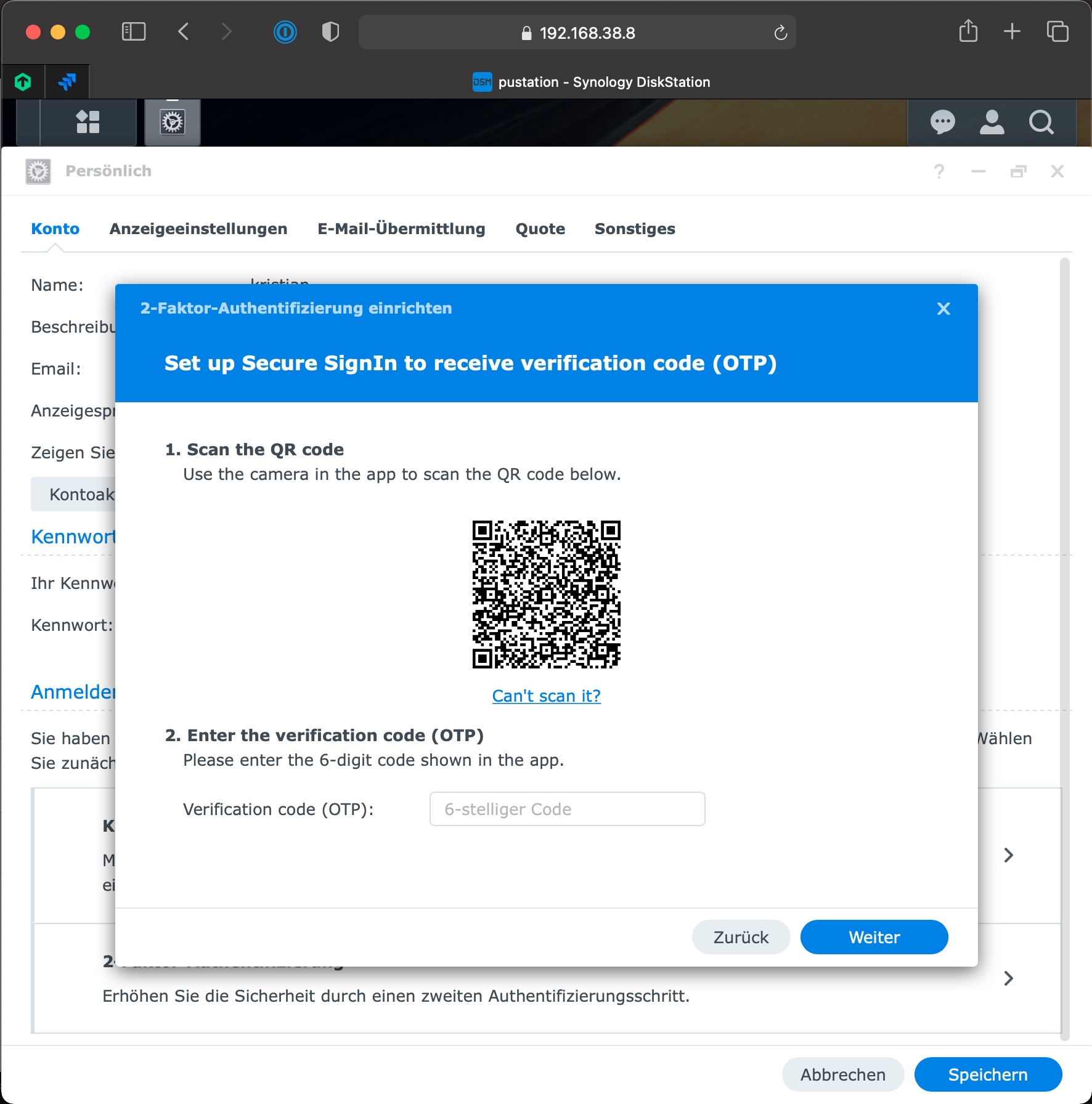Open the DSM notifications speech bubble

(x=942, y=122)
